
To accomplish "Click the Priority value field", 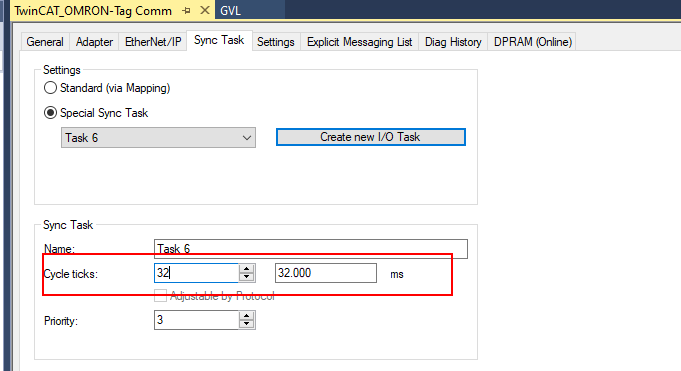I will click(196, 320).
